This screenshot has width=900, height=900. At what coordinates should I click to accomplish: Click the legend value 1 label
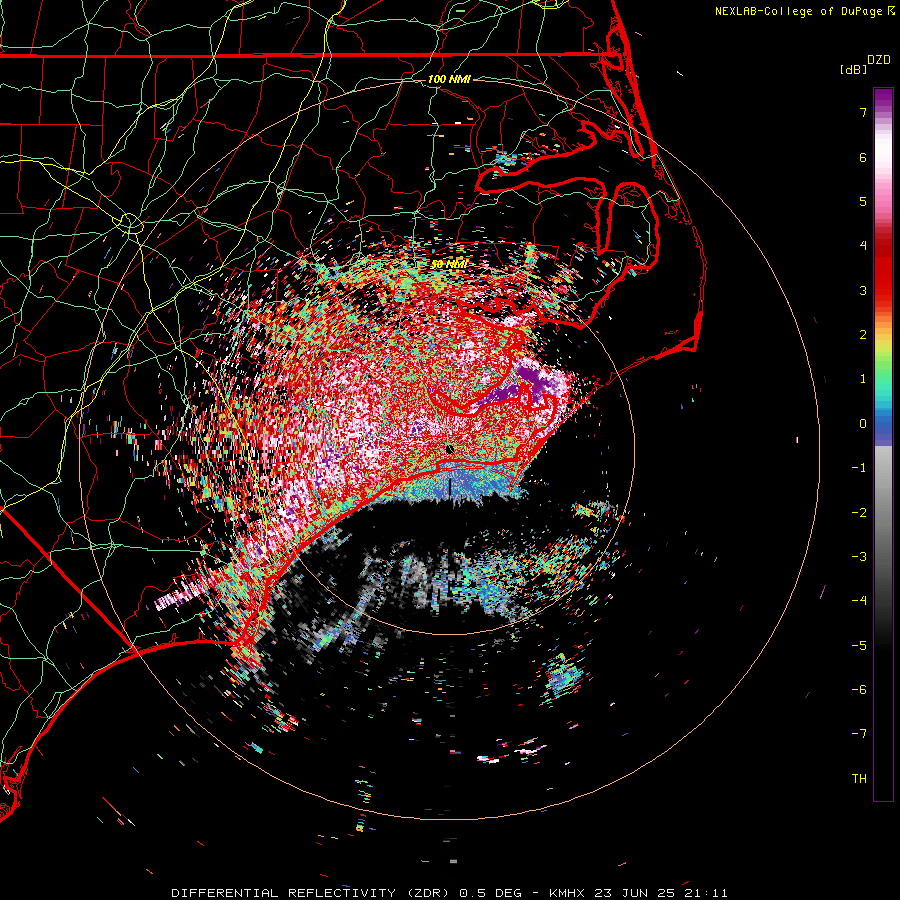click(863, 379)
